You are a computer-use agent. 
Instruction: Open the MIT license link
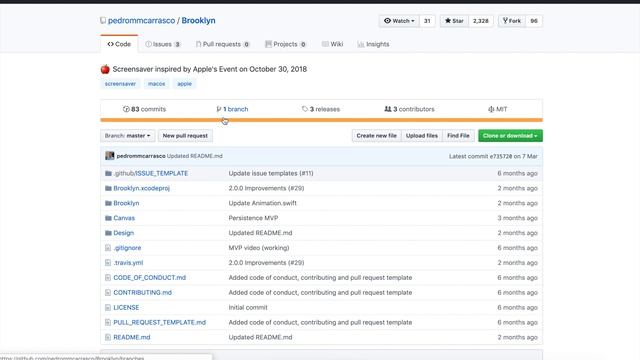point(498,109)
